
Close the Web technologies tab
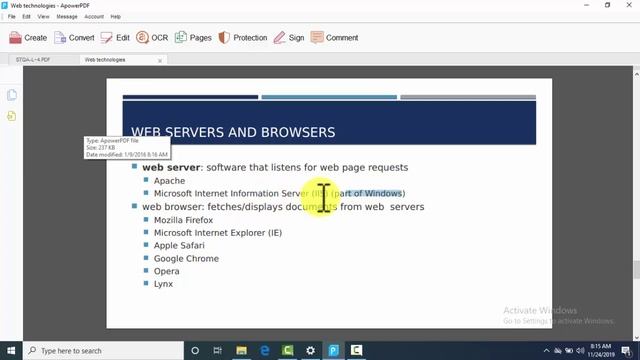(160, 60)
